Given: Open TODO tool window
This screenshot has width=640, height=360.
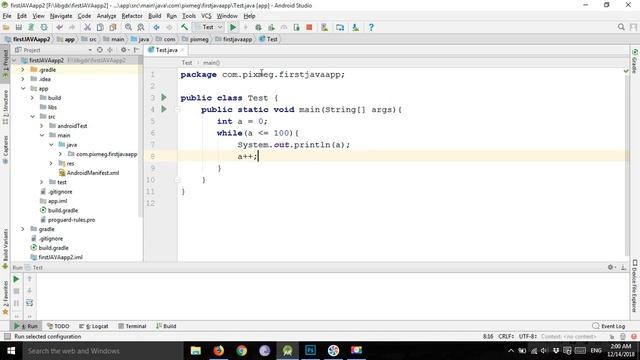Looking at the screenshot, I should point(58,326).
